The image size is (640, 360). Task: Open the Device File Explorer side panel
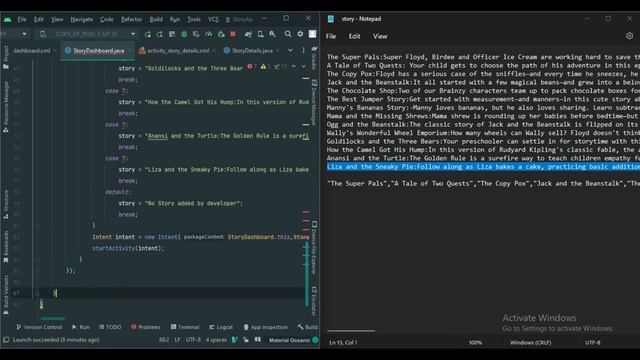(314, 247)
